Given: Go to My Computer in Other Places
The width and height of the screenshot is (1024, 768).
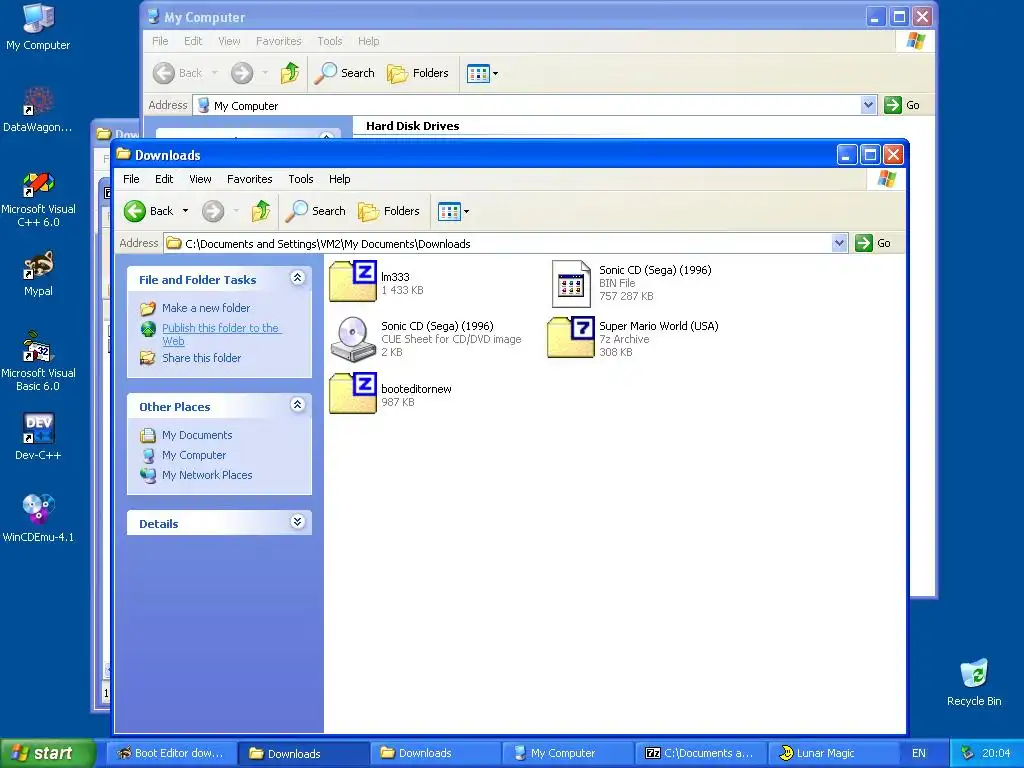Looking at the screenshot, I should (194, 455).
